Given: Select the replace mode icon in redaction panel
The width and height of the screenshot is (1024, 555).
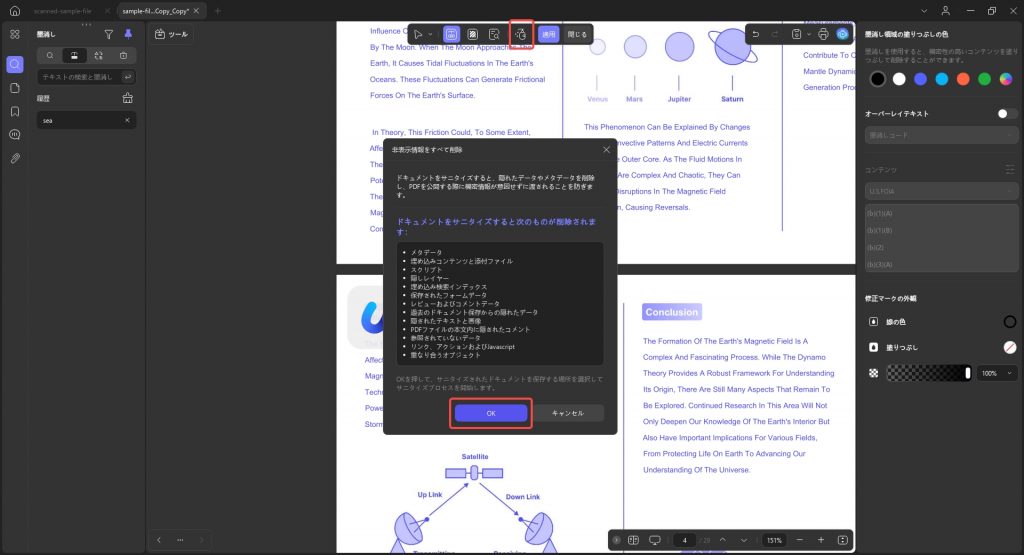Looking at the screenshot, I should [99, 56].
